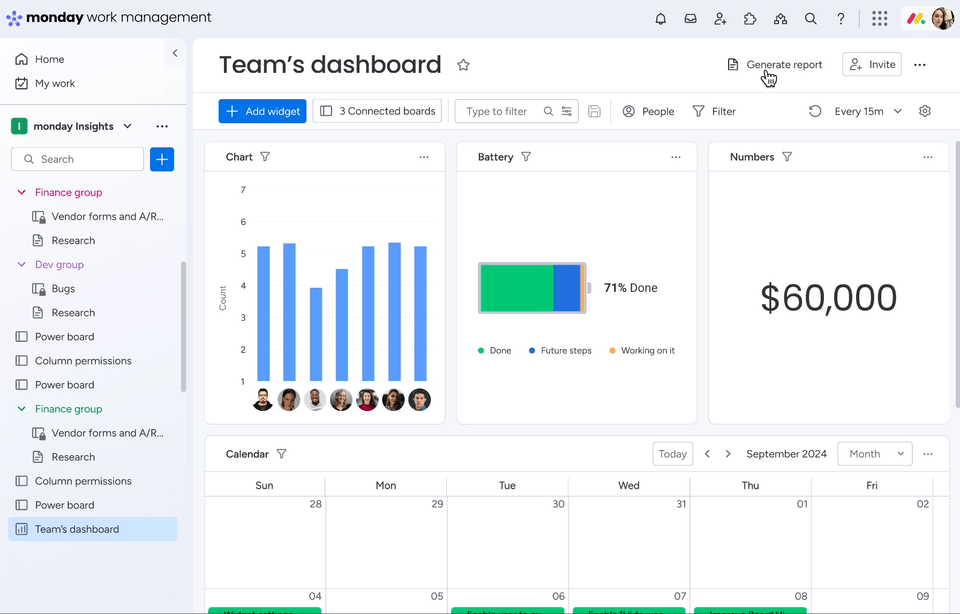
Task: Collapse the left sidebar arrow
Action: click(175, 53)
